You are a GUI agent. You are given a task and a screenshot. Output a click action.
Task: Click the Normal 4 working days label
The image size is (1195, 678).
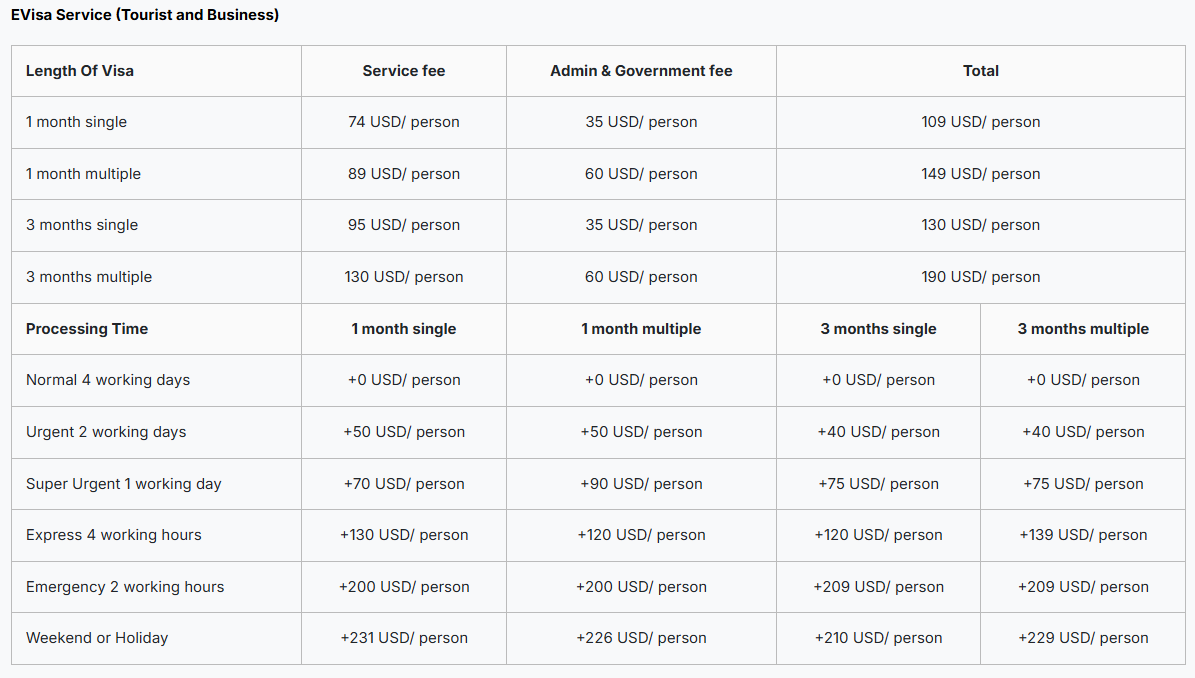coord(108,380)
